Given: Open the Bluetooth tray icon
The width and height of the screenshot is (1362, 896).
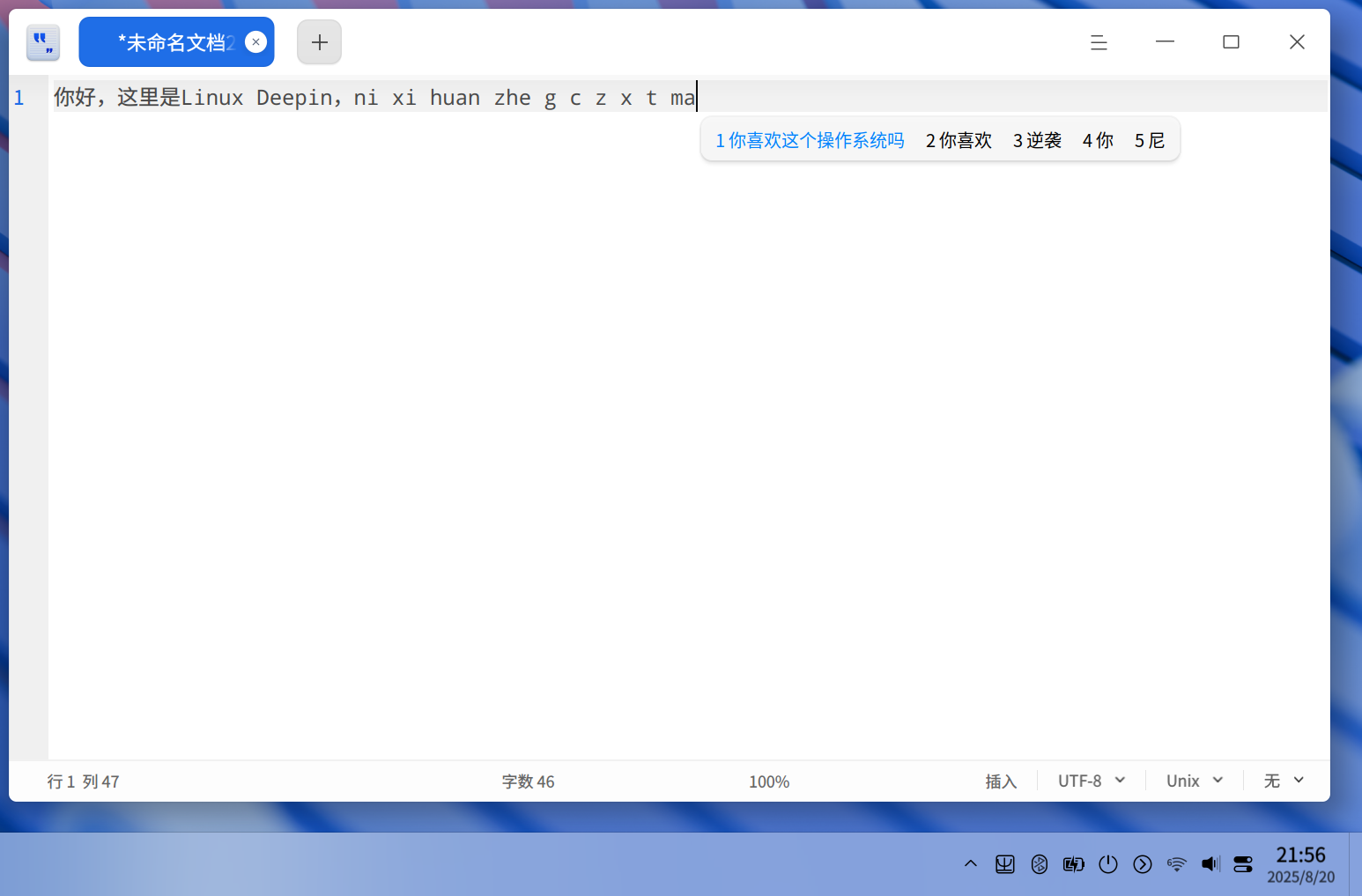Looking at the screenshot, I should coord(1040,864).
